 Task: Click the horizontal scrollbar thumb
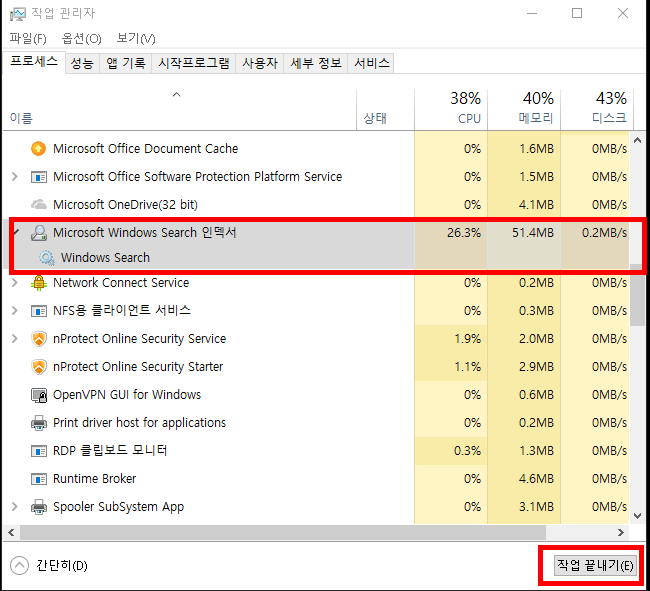(x=283, y=533)
